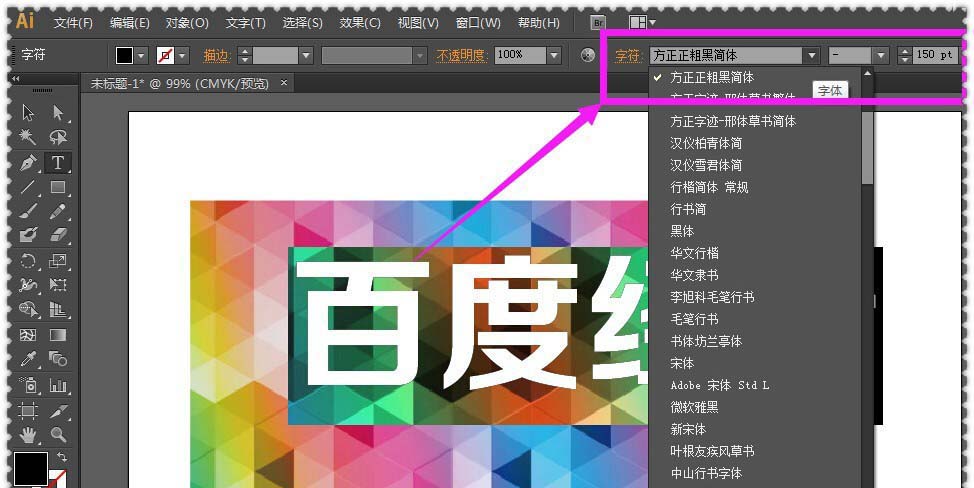
Task: Select the Pen tool
Action: 28,163
